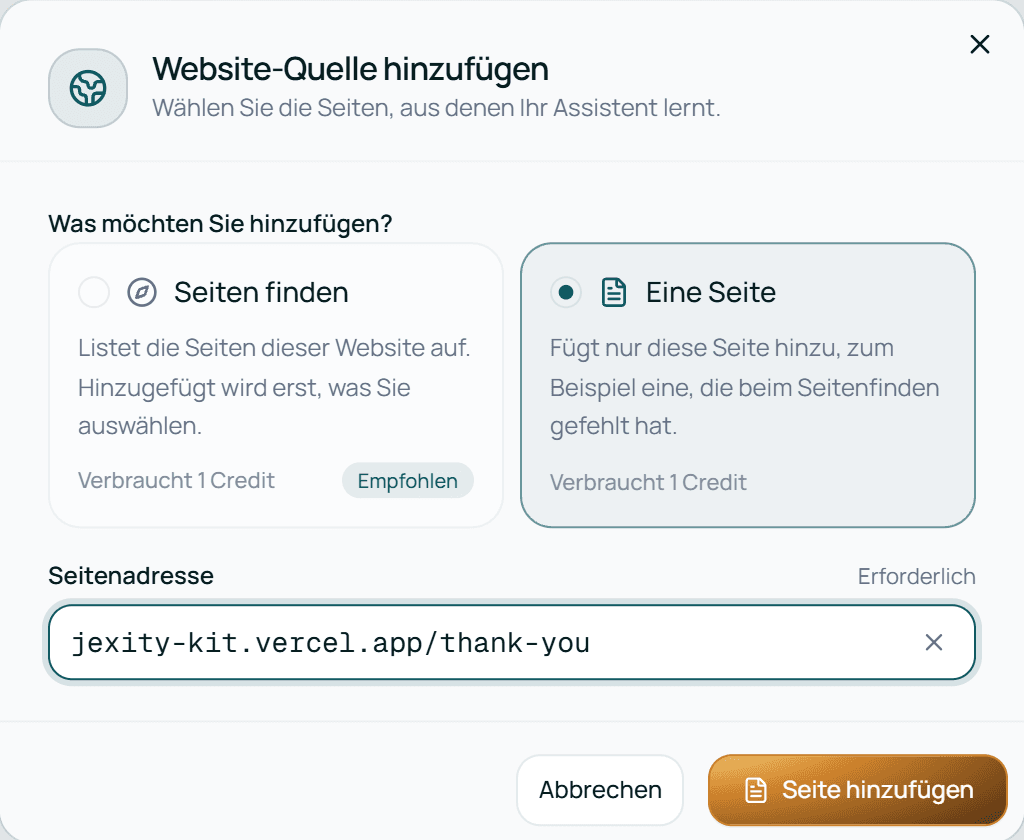Click the 'Verbraucht 1 Credit' text under Eine Seite
1024x840 pixels.
pos(648,483)
